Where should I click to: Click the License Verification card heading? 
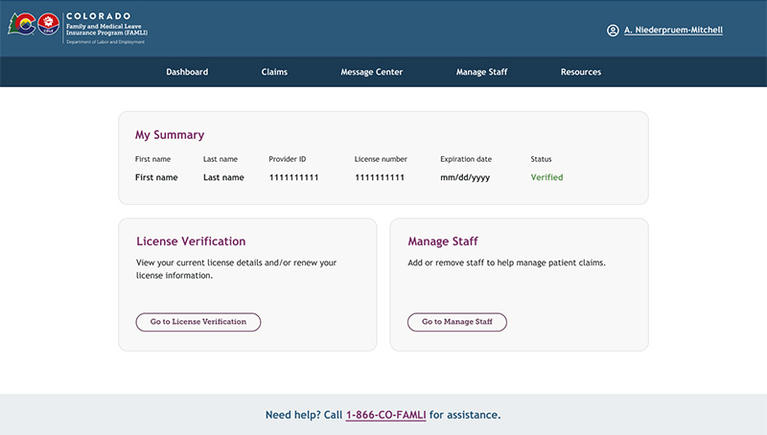191,241
